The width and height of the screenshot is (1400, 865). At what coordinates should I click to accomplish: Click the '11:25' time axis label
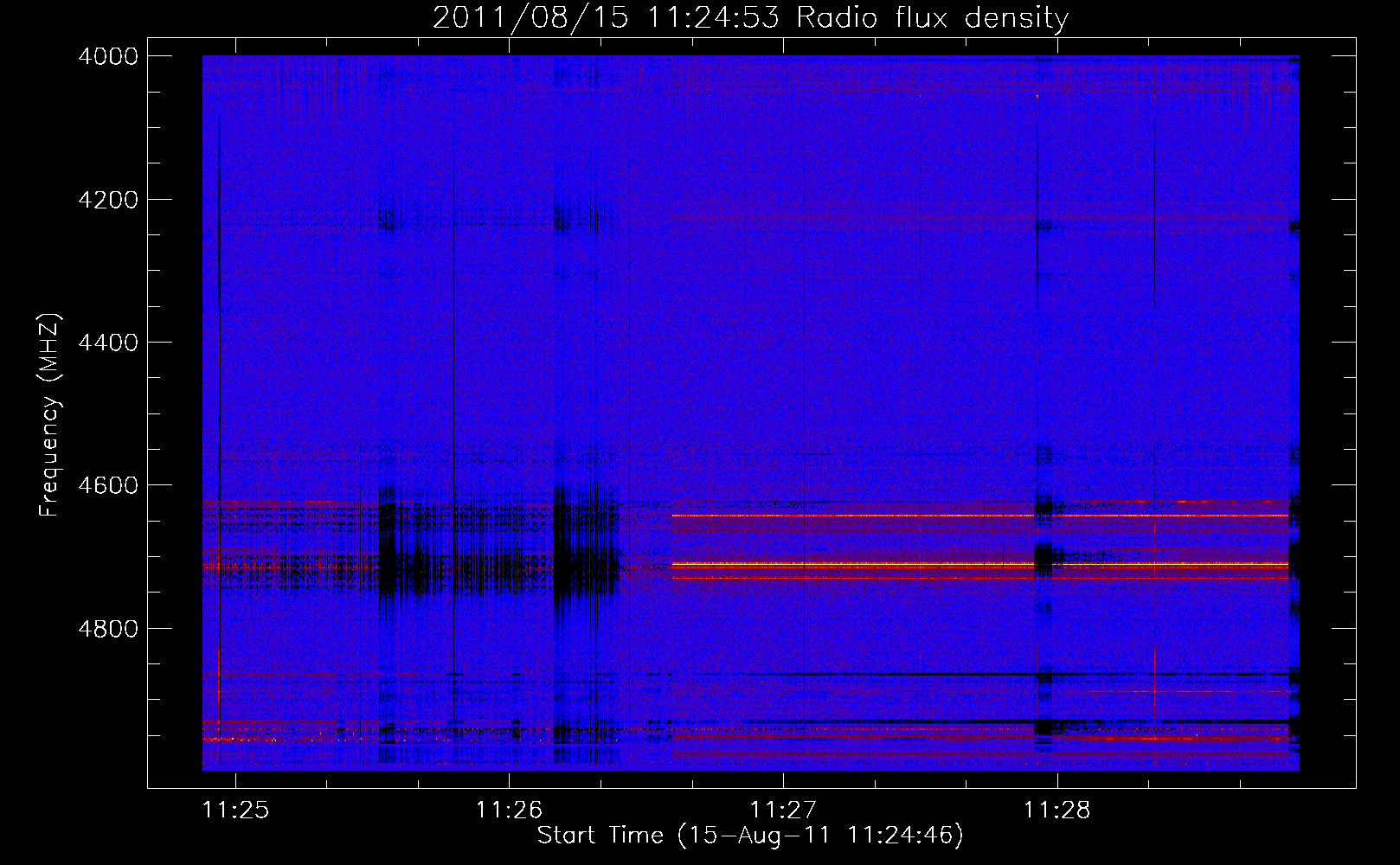coord(235,810)
